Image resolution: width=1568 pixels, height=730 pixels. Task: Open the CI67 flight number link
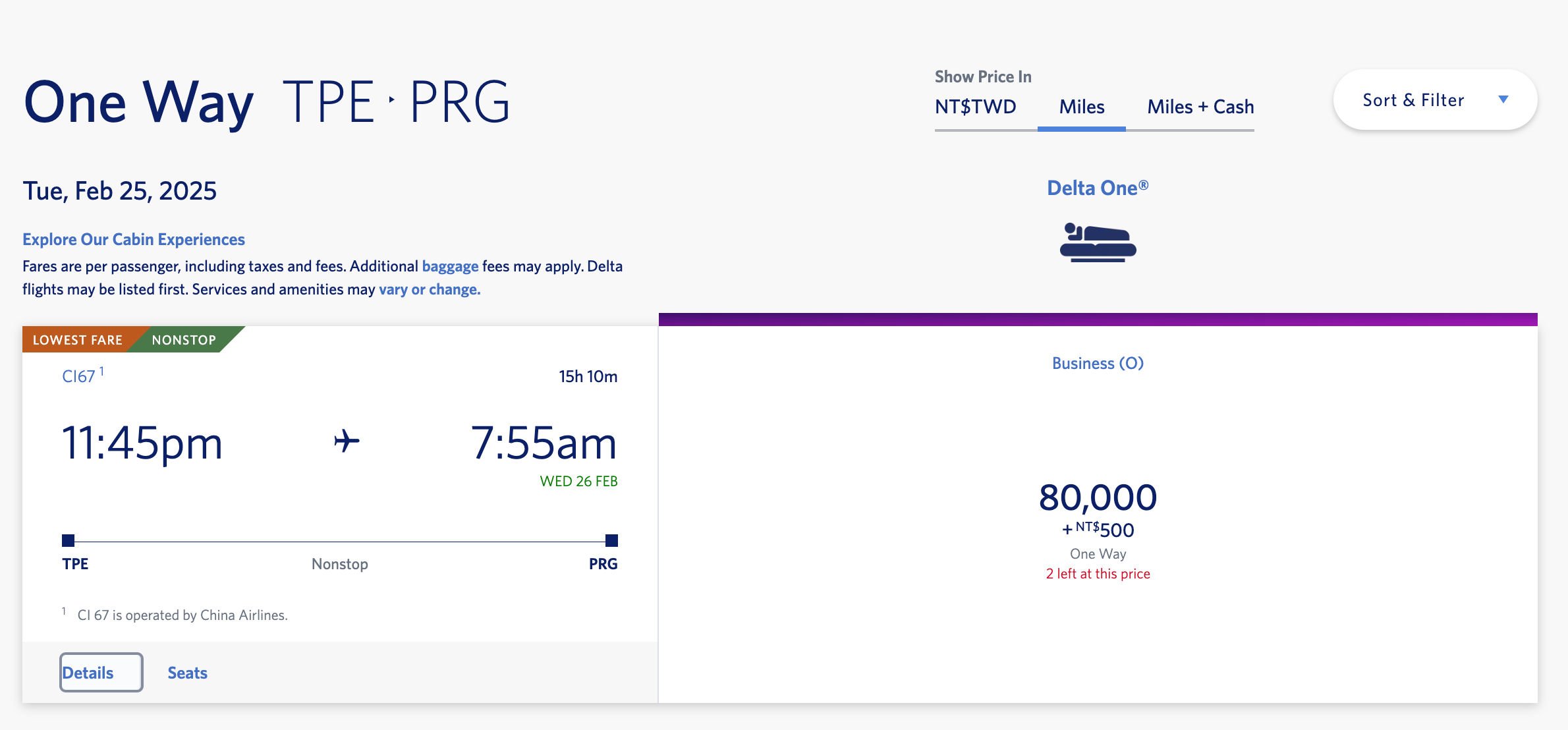point(78,376)
